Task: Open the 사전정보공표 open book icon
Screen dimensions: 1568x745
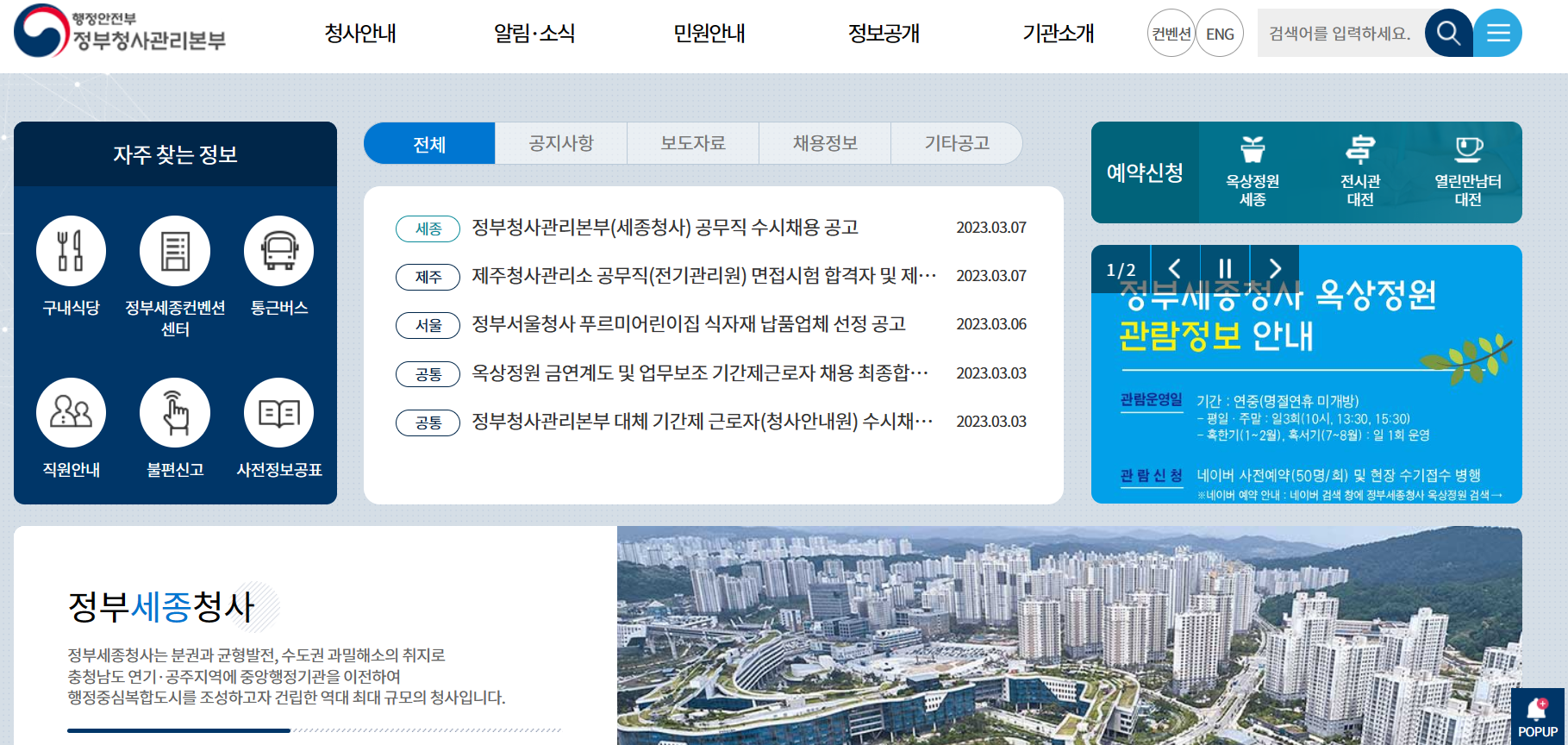Action: (278, 413)
